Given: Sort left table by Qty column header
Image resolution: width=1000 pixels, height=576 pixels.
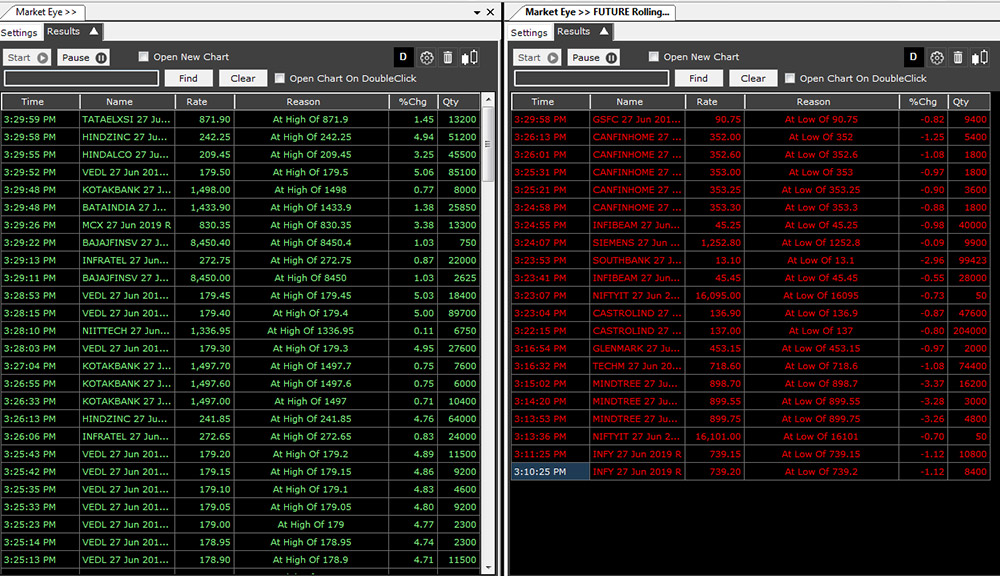Looking at the screenshot, I should point(459,101).
